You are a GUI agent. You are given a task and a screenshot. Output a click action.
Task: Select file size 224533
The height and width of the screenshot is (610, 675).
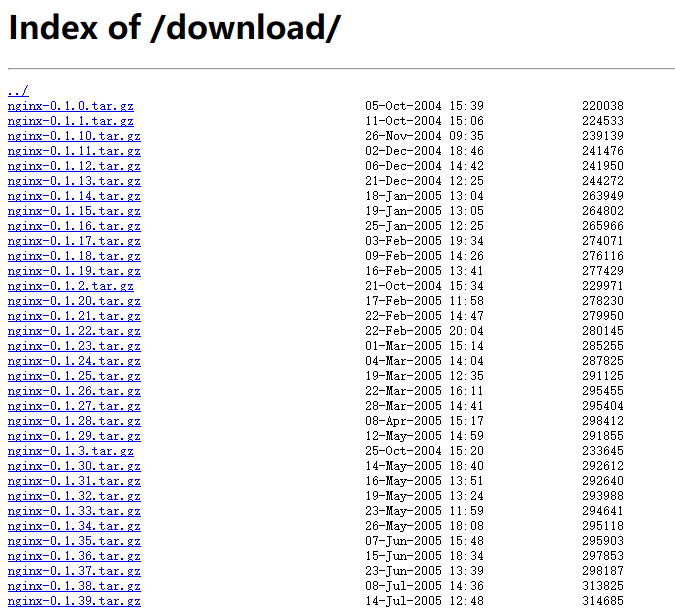point(603,121)
